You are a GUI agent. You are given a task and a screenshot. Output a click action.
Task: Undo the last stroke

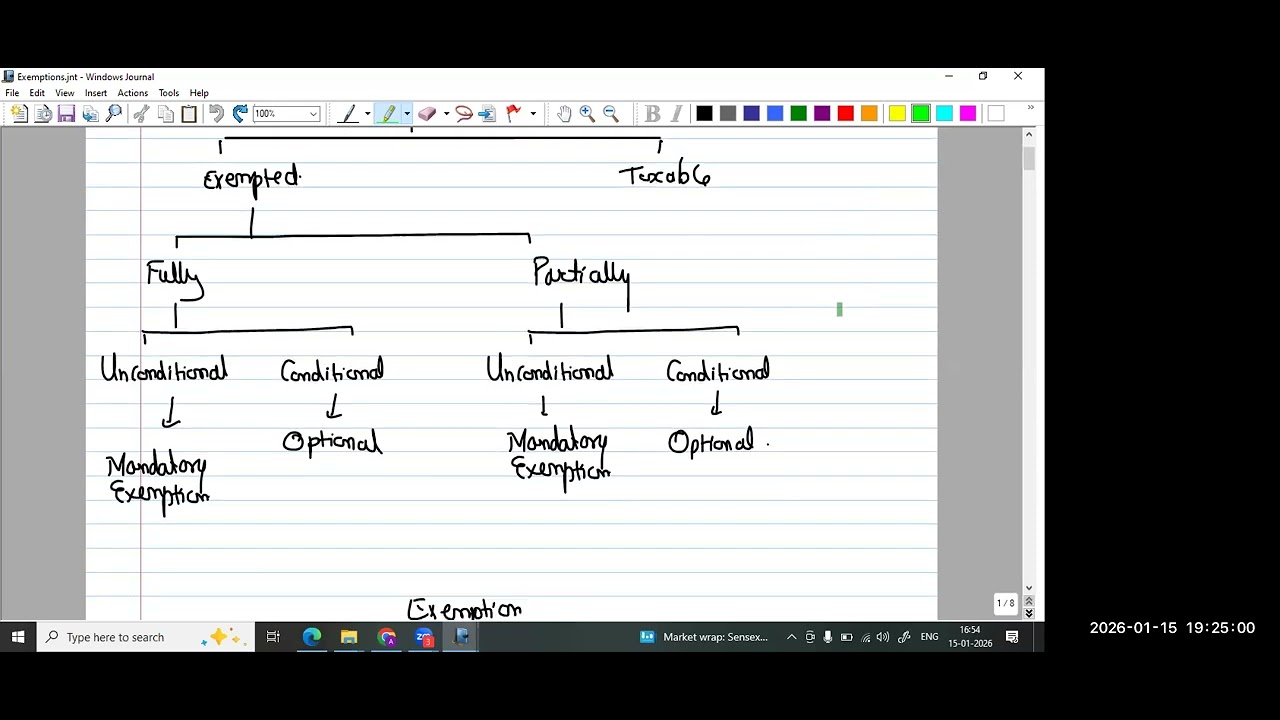(216, 114)
